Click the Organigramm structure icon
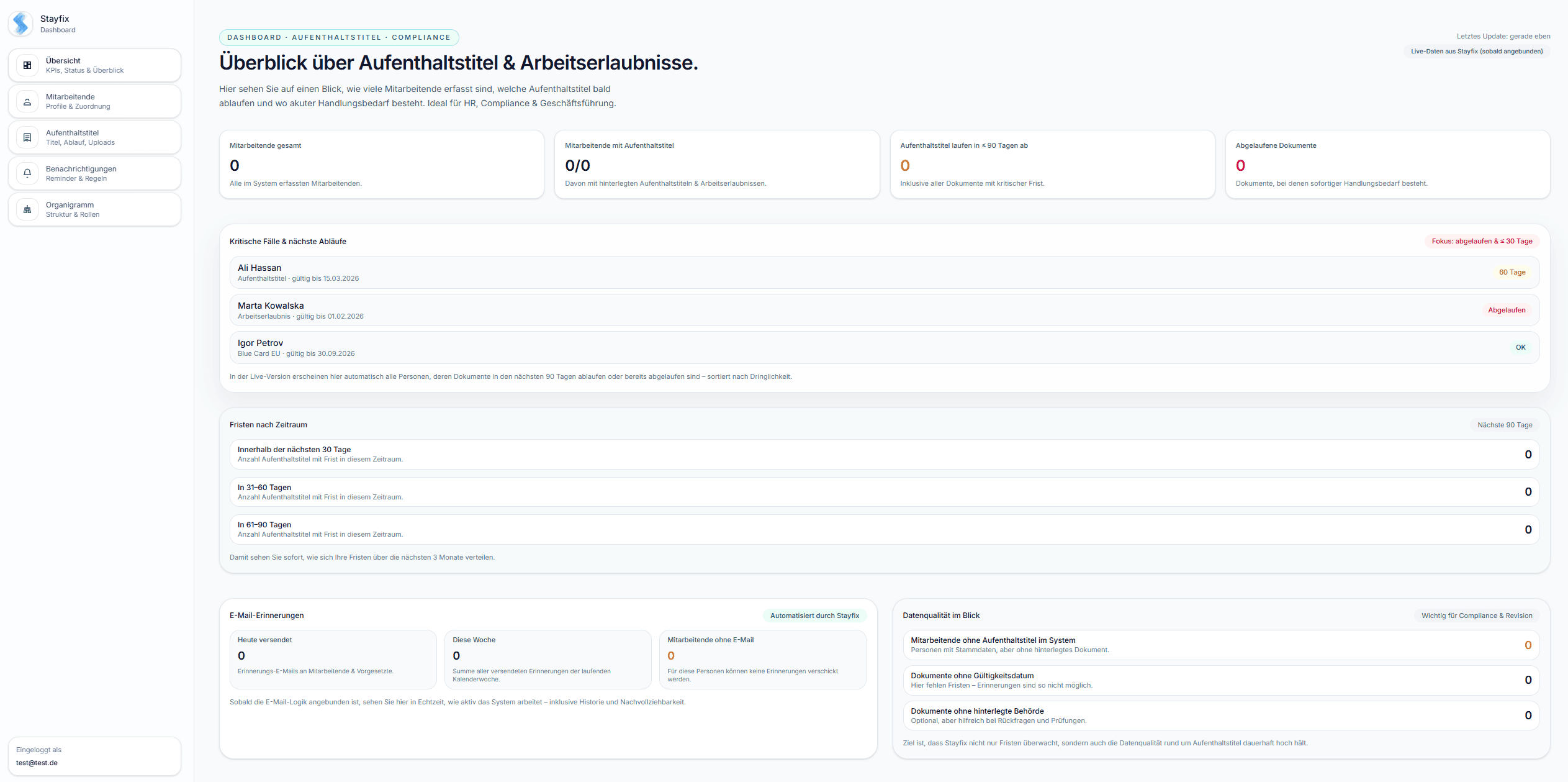The height and width of the screenshot is (782, 1568). (x=27, y=209)
